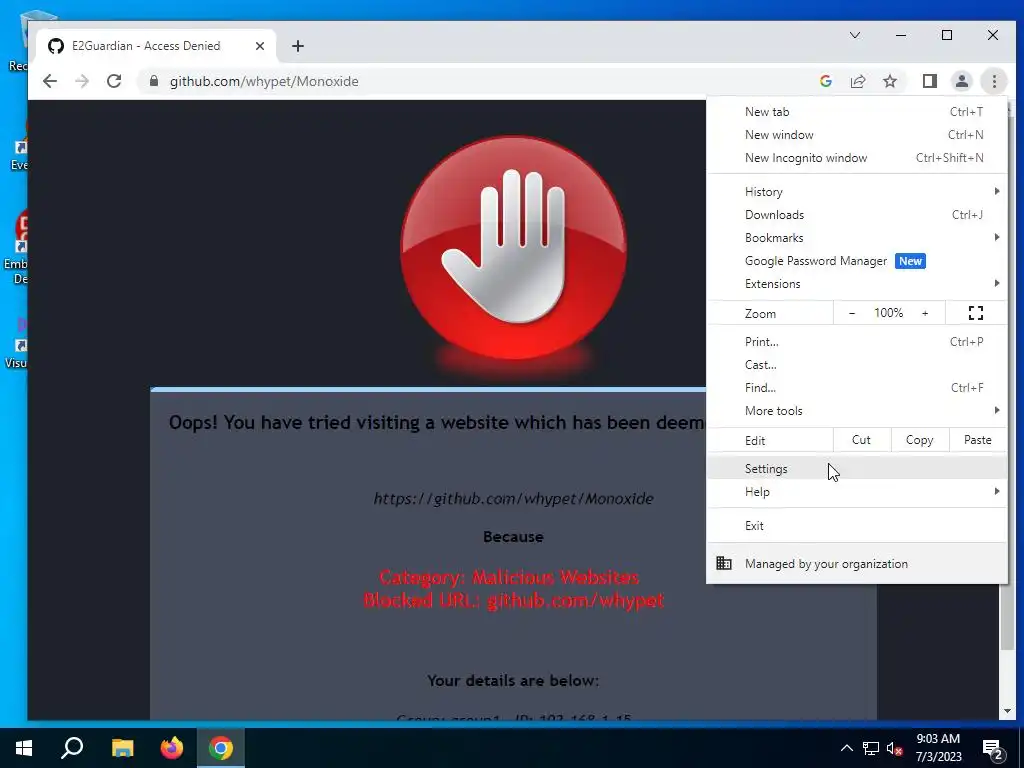The width and height of the screenshot is (1024, 768).
Task: Decrease zoom with minus button
Action: click(852, 313)
